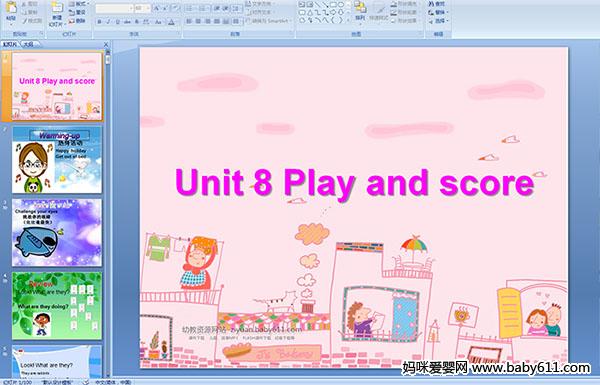Click the Columns icon in paragraph group

click(x=236, y=21)
